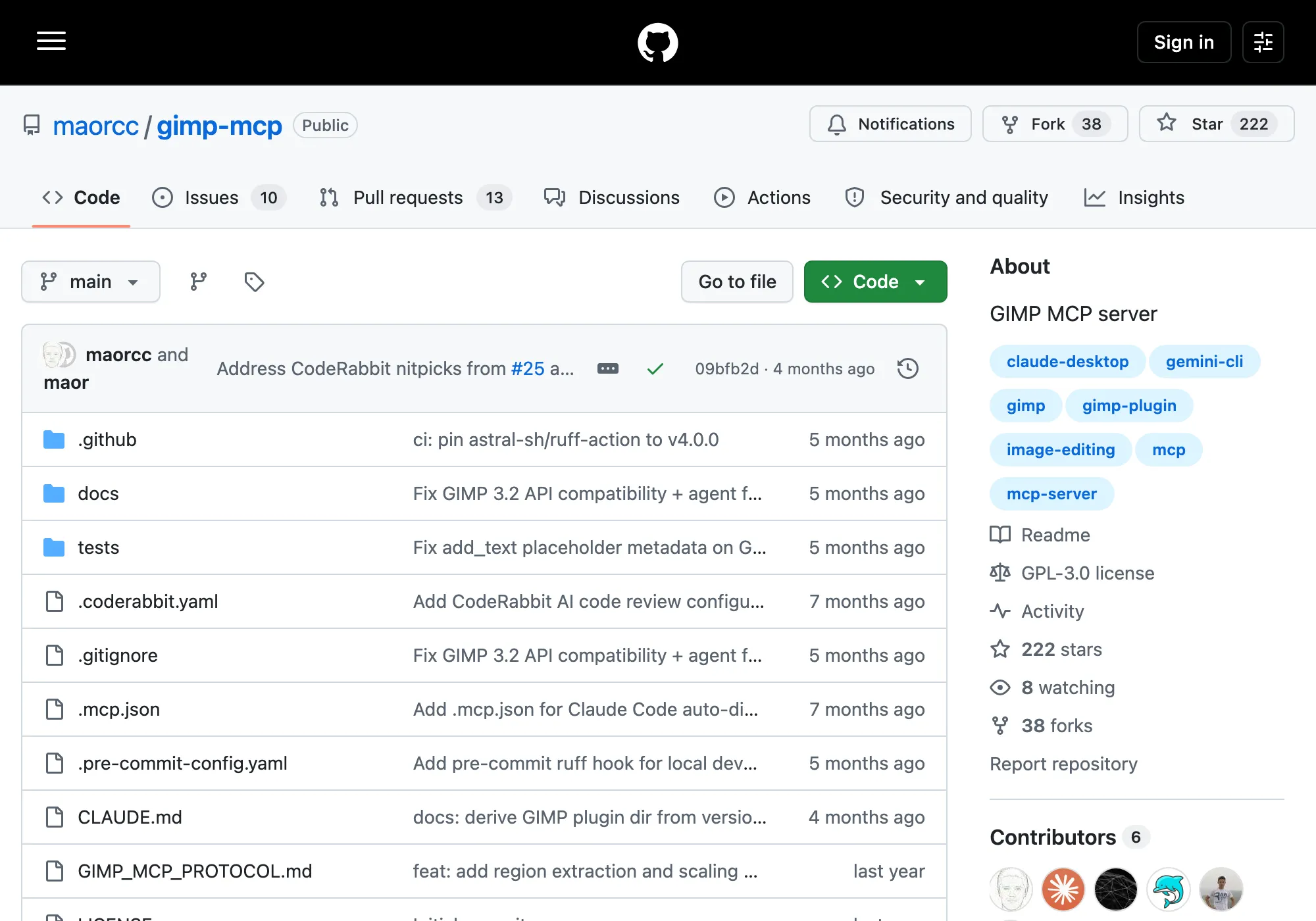Select the mcp-server topic tag
The width and height of the screenshot is (1316, 921).
click(x=1051, y=493)
